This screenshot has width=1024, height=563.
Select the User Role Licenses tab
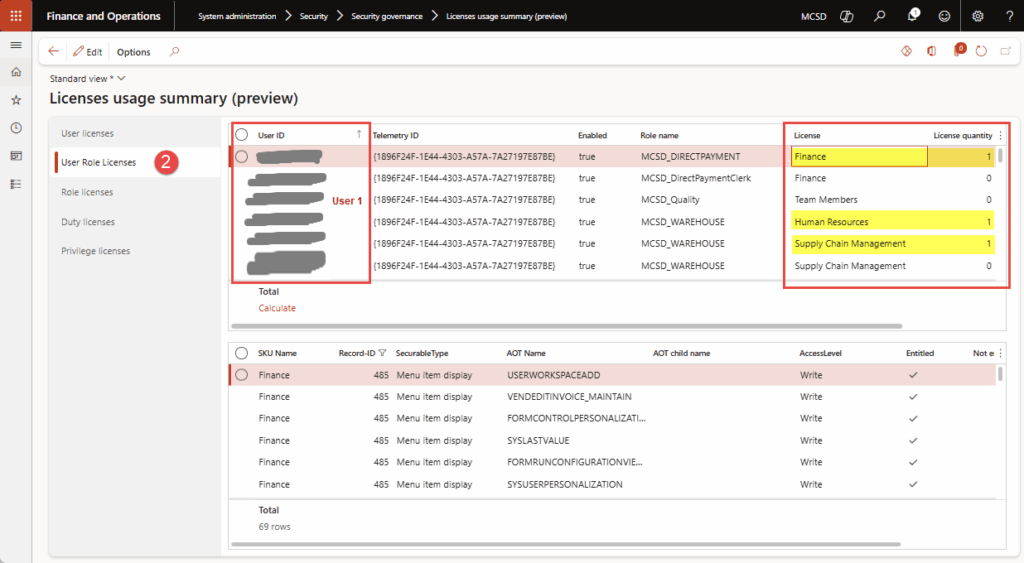tap(99, 162)
